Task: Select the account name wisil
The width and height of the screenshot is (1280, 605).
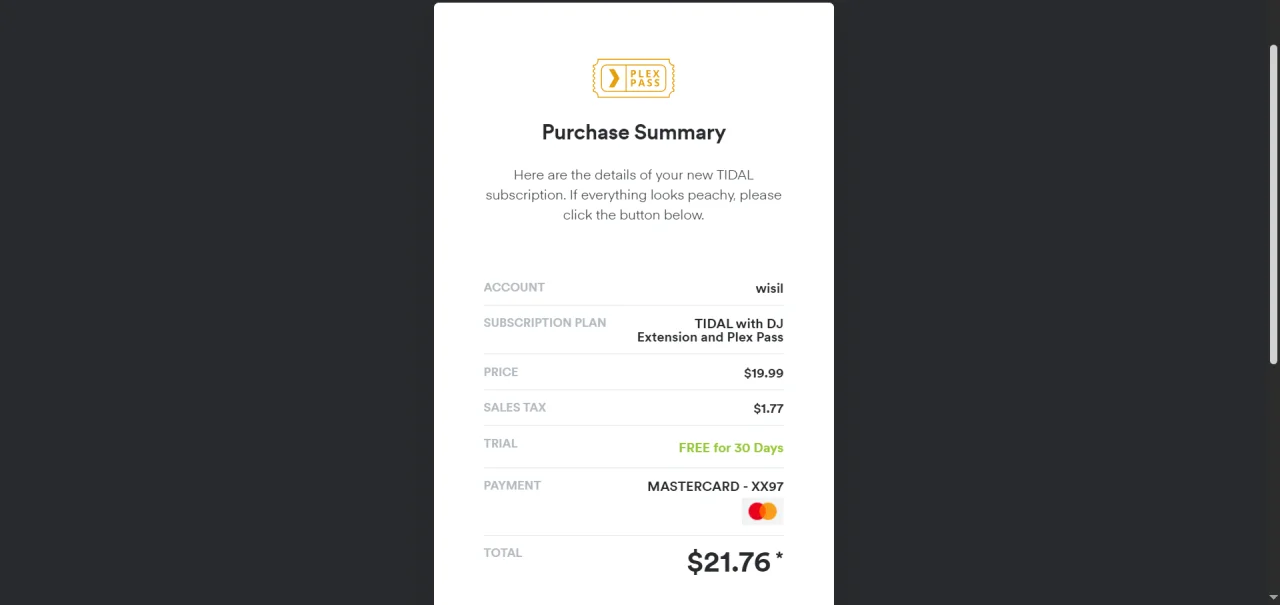Action: tap(769, 288)
